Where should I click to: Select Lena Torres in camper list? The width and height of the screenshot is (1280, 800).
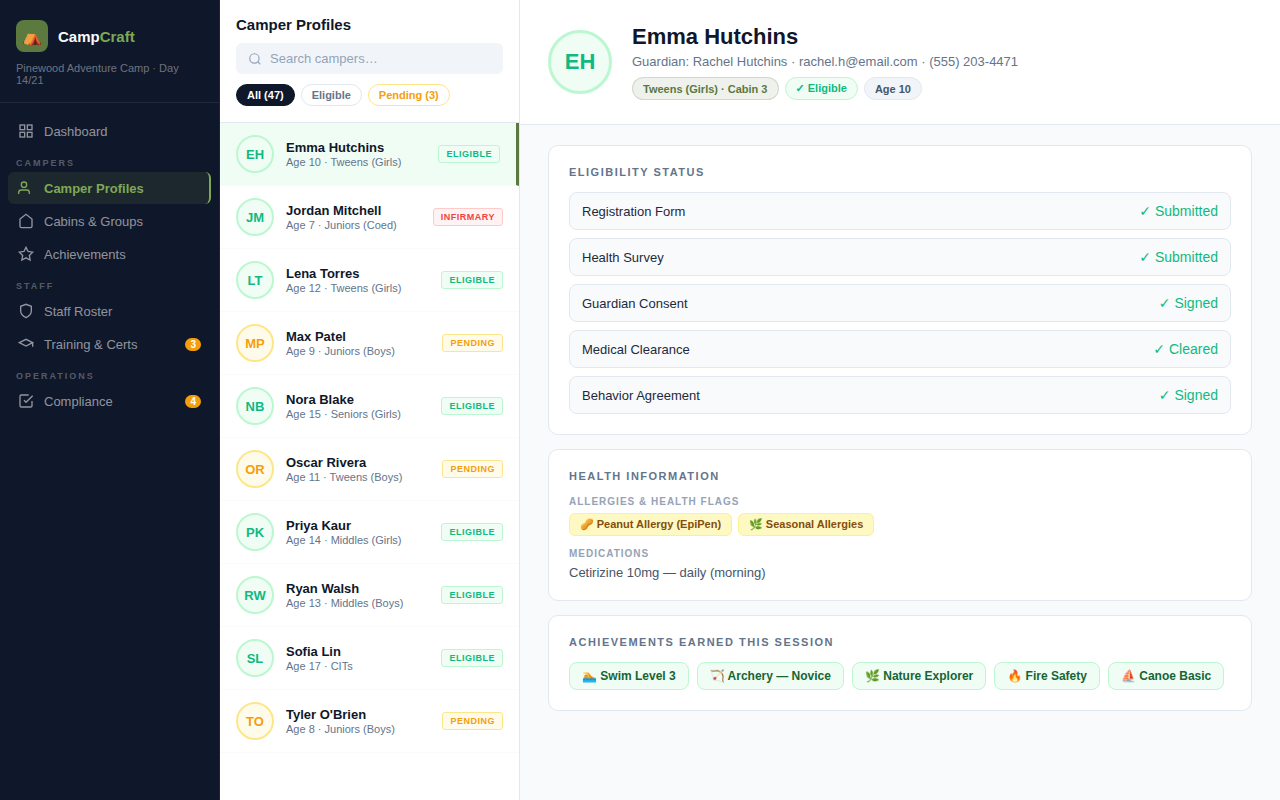click(x=369, y=280)
